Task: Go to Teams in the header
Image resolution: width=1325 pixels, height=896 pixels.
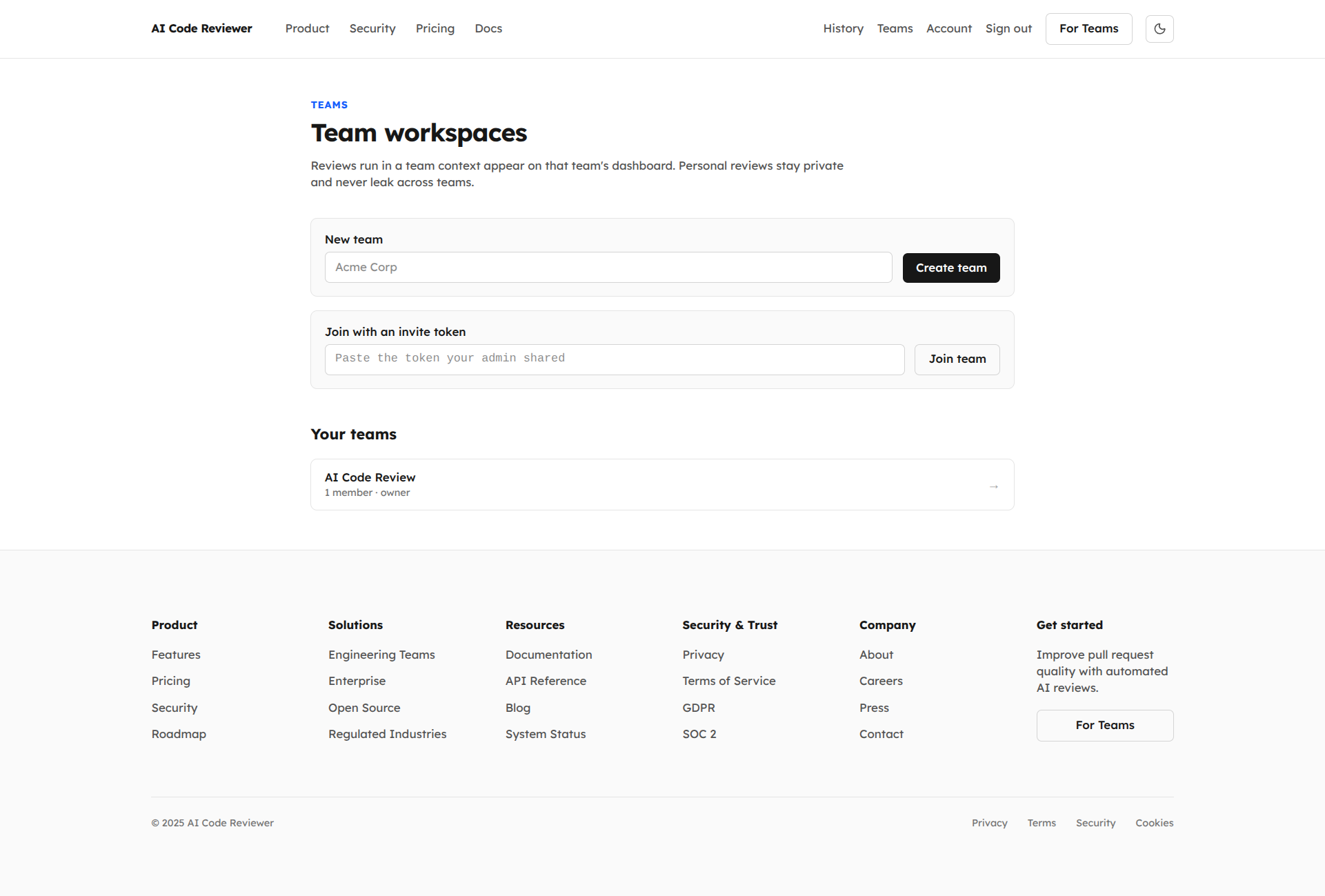Action: (x=895, y=28)
